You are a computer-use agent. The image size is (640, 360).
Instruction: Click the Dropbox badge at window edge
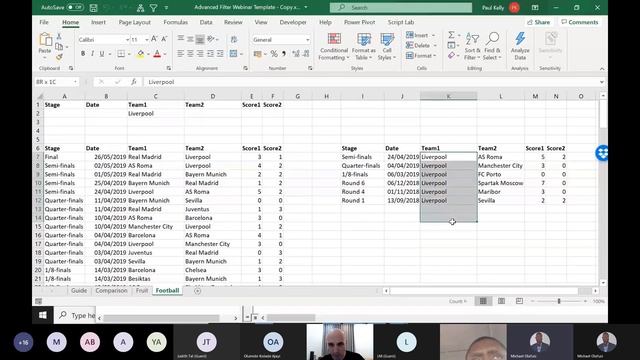[602, 153]
